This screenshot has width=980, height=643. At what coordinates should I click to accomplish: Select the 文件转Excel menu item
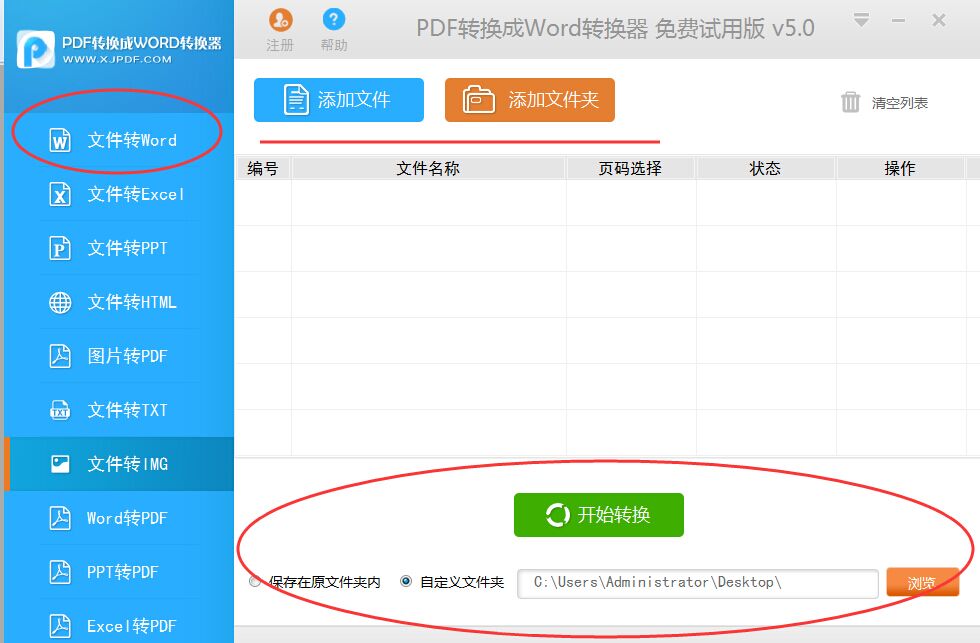[119, 194]
